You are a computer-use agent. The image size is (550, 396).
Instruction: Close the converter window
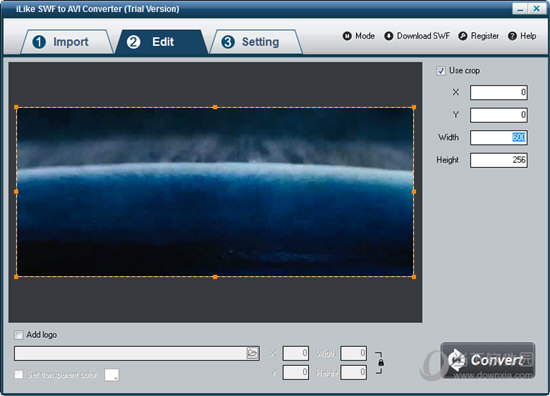tap(536, 9)
